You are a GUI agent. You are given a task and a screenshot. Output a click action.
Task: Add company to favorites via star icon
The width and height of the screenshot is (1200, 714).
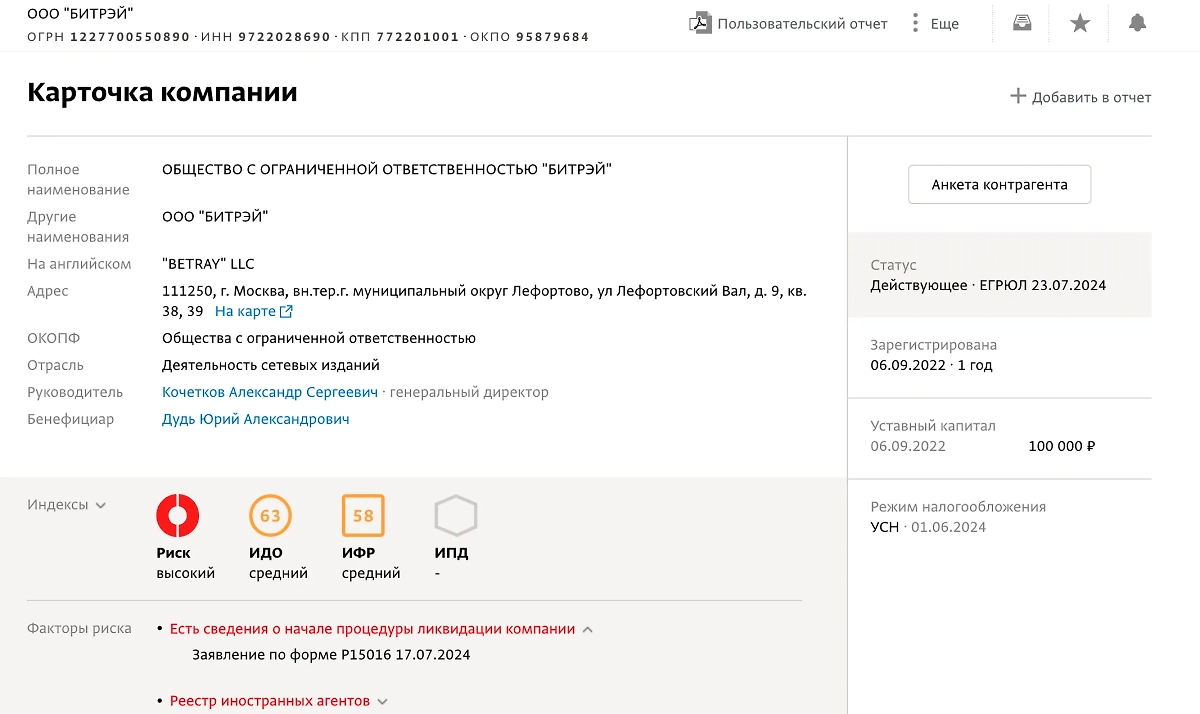(1080, 22)
